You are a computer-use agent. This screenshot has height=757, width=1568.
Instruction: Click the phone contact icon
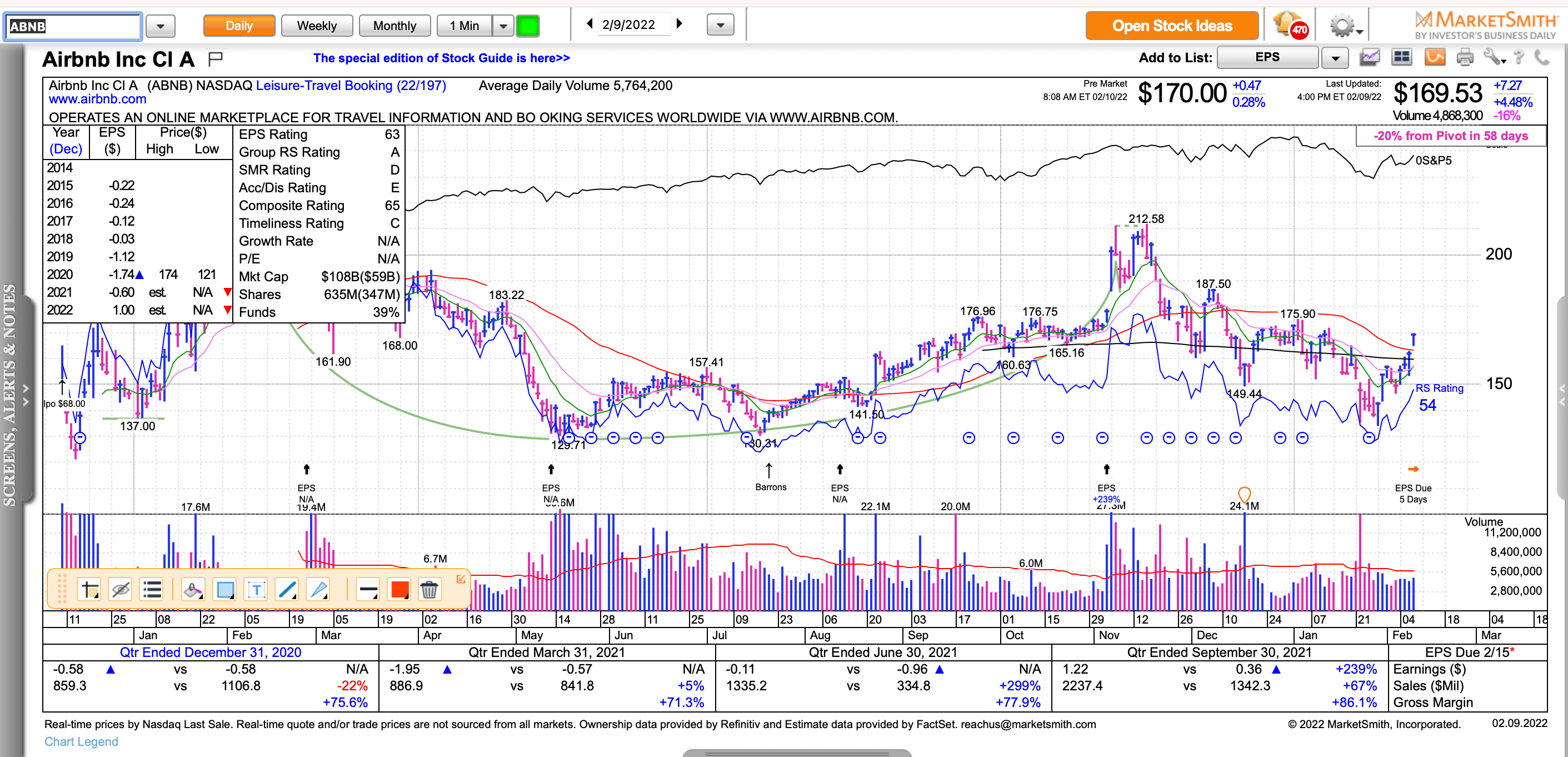(x=1542, y=57)
